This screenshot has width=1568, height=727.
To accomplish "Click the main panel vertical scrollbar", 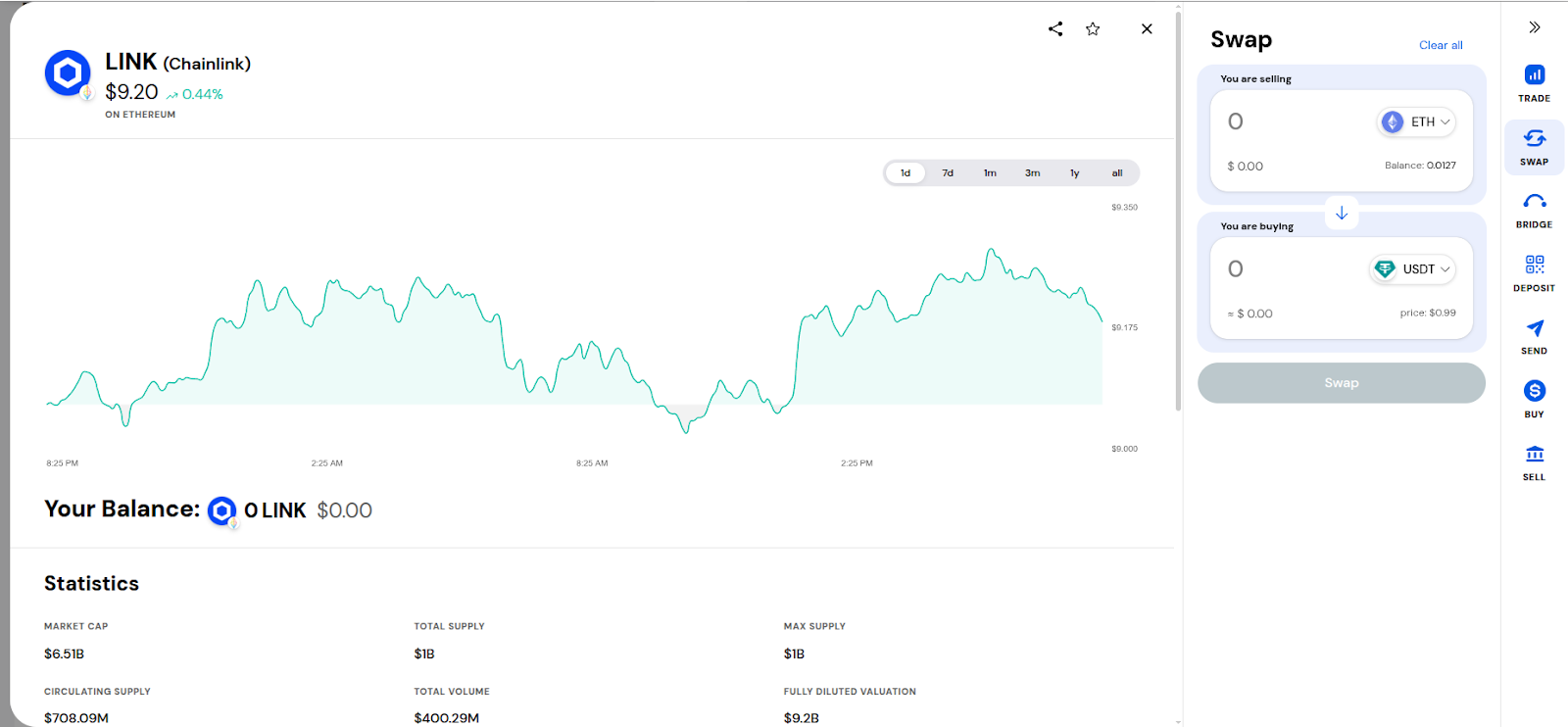I will click(x=1178, y=211).
